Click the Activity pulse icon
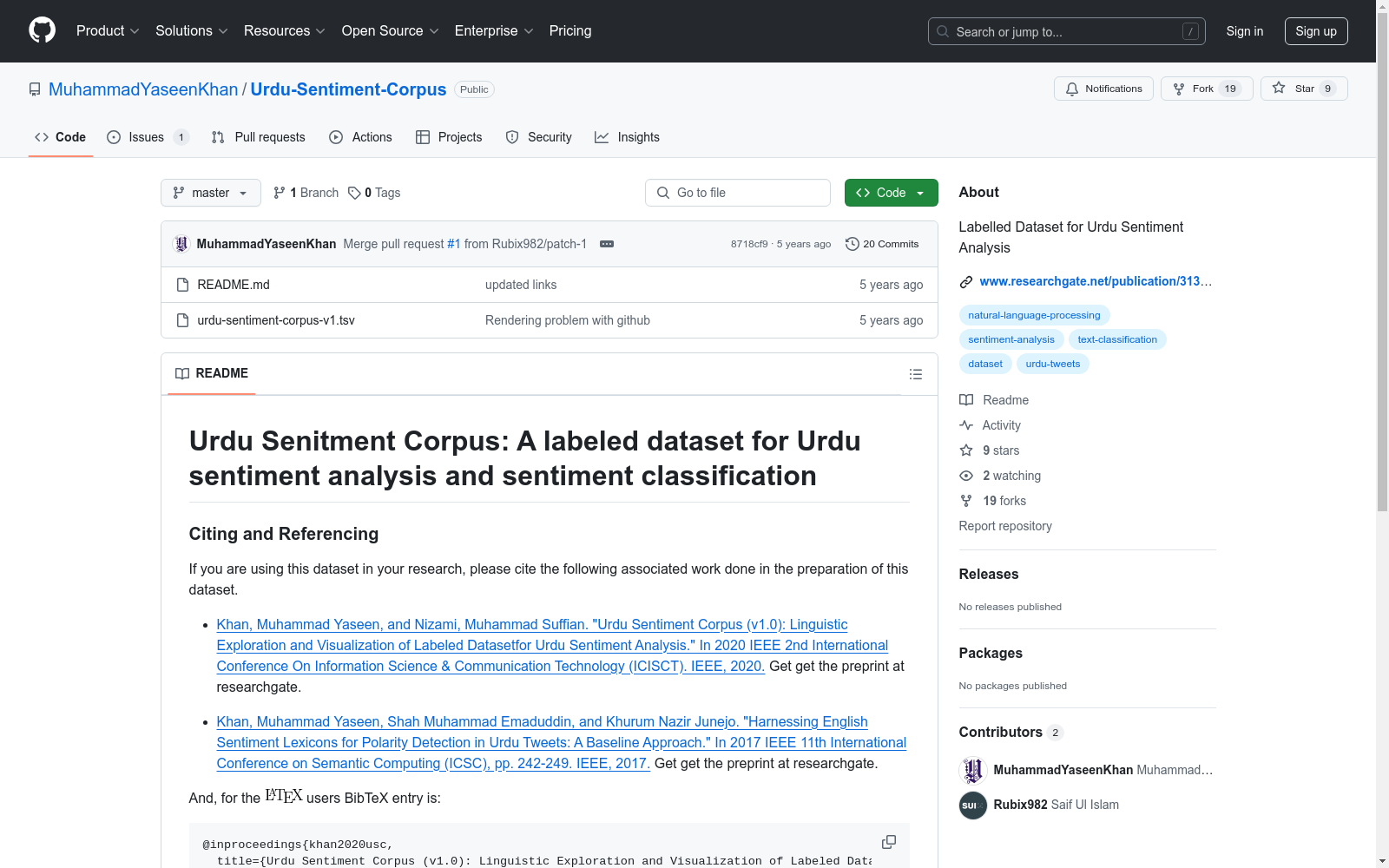Screen dimensions: 1389x868 [x=966, y=425]
